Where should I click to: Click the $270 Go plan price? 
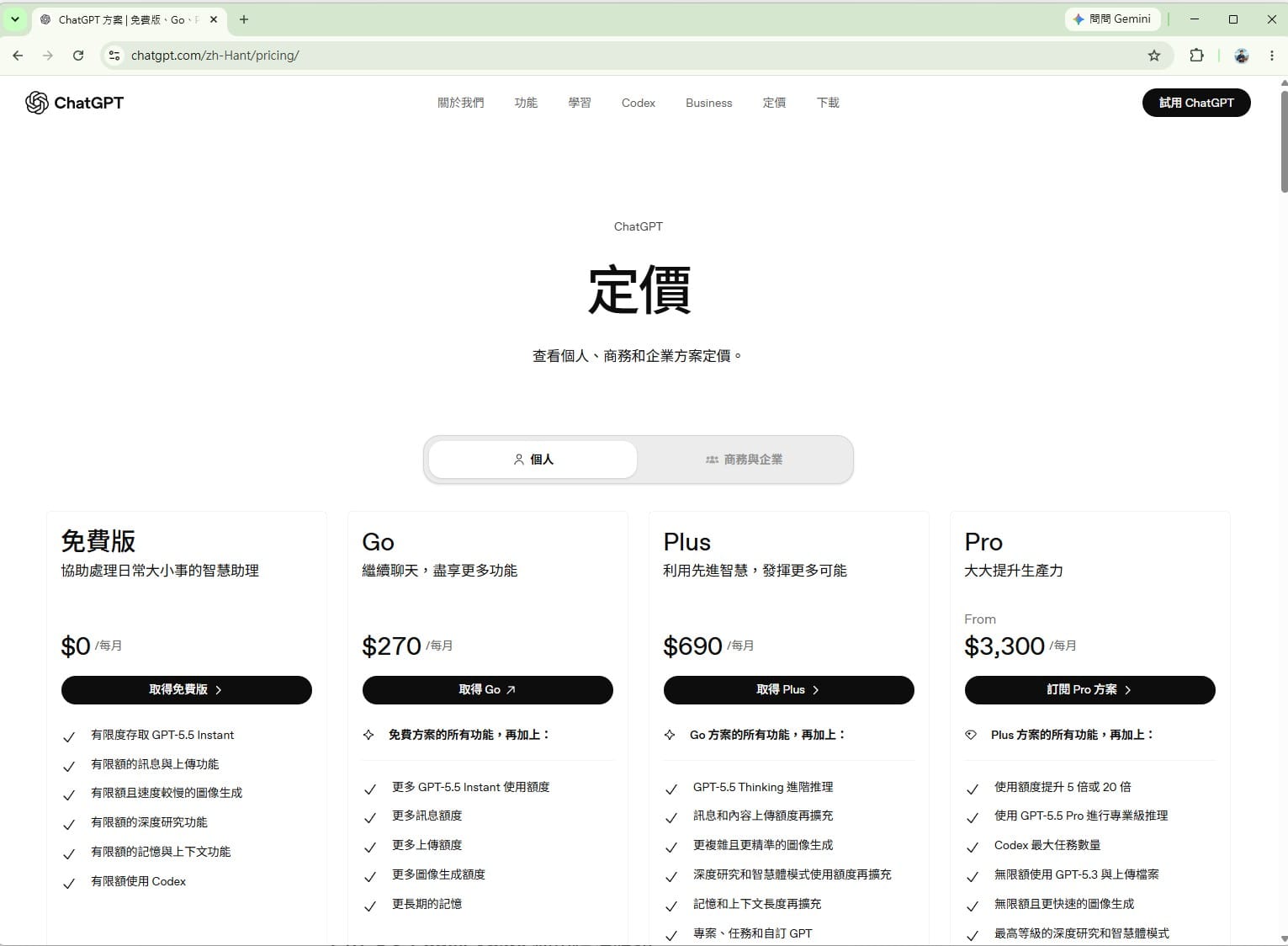[x=391, y=646]
